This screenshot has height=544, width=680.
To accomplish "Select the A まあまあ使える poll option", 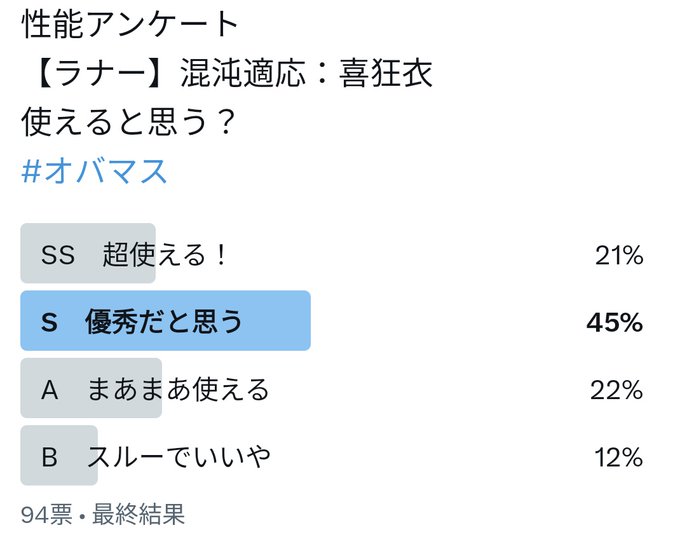I will click(x=332, y=388).
